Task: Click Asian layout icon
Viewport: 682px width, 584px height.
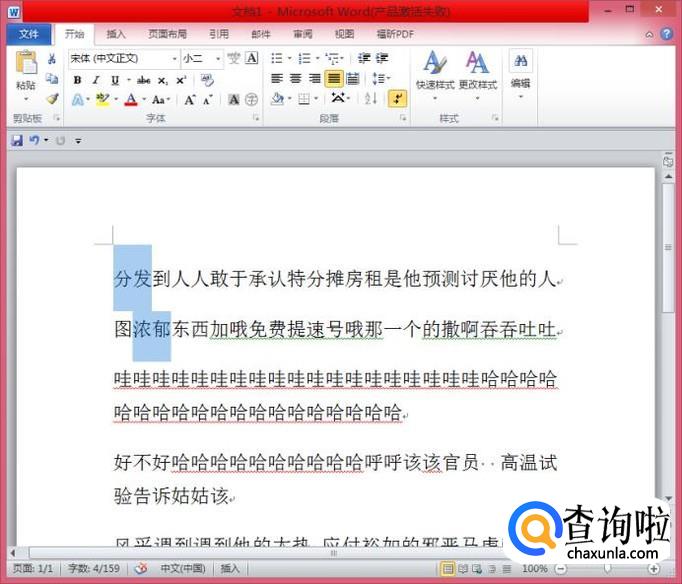Action: pyautogui.click(x=340, y=99)
